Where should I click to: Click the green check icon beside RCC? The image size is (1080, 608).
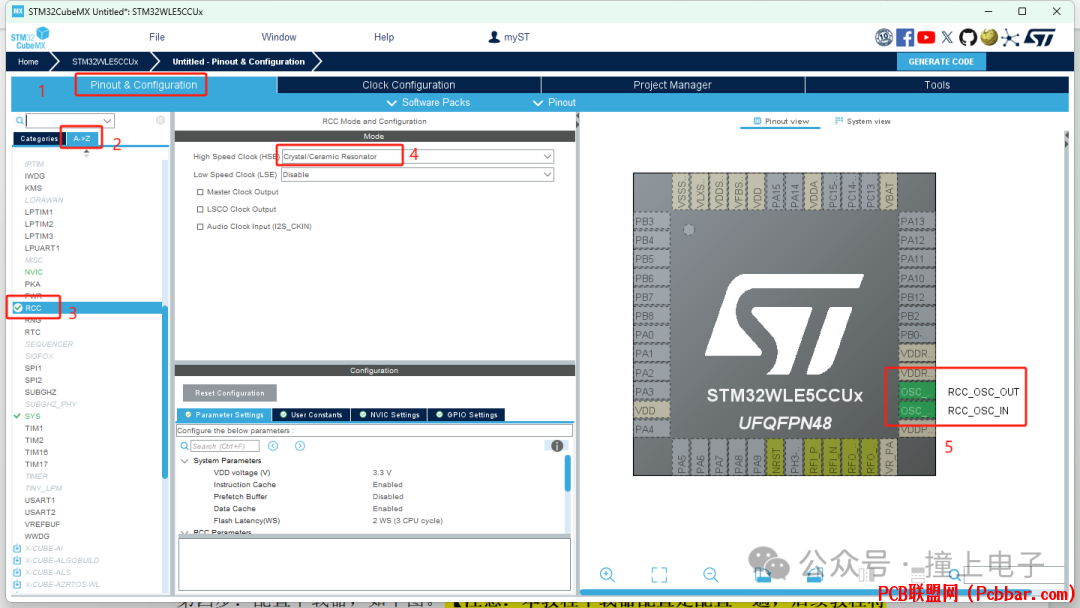18,308
